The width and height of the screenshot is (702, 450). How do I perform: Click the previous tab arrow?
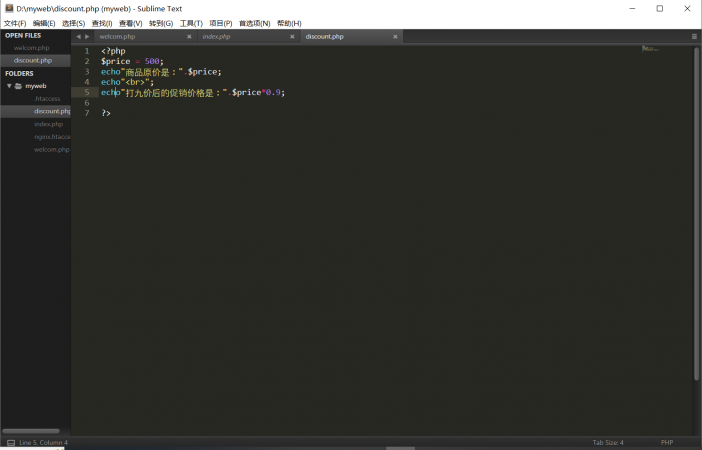(x=78, y=37)
